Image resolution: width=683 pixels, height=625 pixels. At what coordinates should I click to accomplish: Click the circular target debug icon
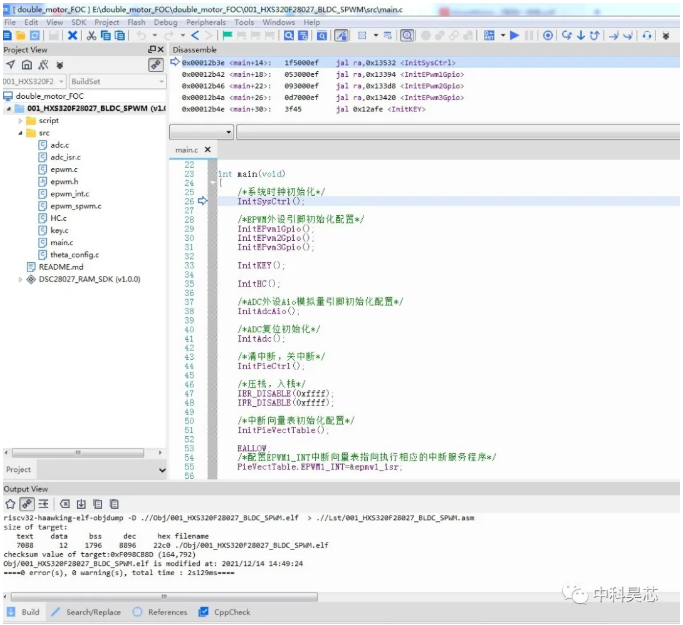[548, 36]
